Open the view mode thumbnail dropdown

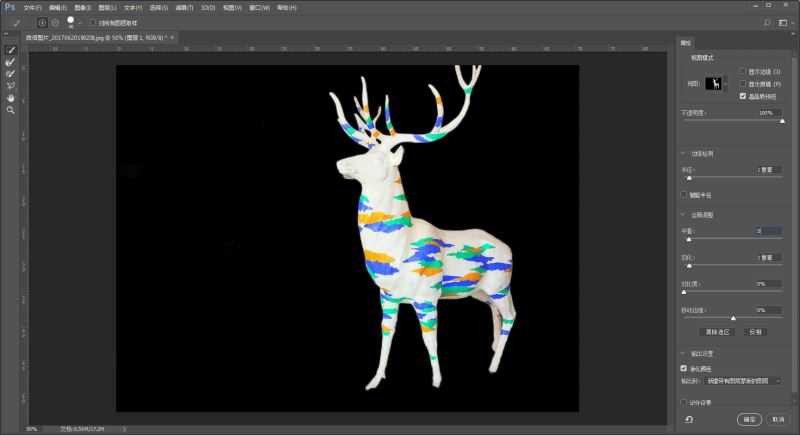point(717,85)
